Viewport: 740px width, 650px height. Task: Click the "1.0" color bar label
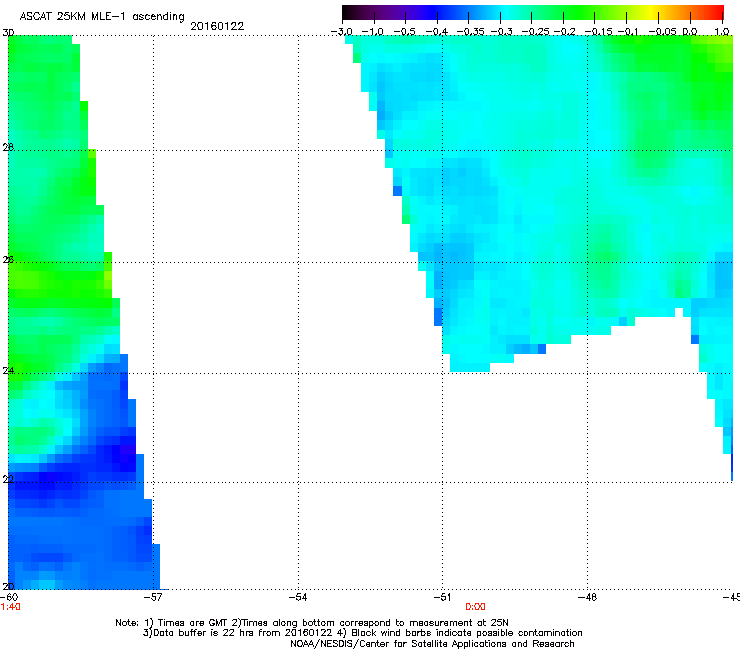pyautogui.click(x=722, y=32)
